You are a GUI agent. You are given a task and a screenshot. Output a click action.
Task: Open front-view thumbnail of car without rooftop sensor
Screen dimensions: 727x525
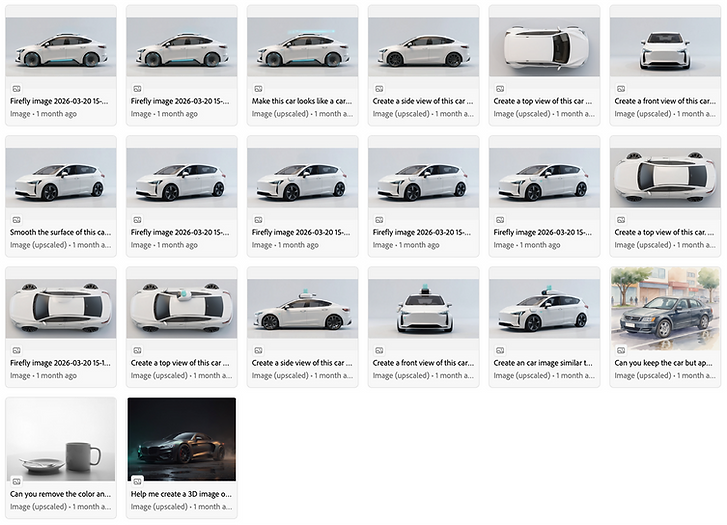665,47
